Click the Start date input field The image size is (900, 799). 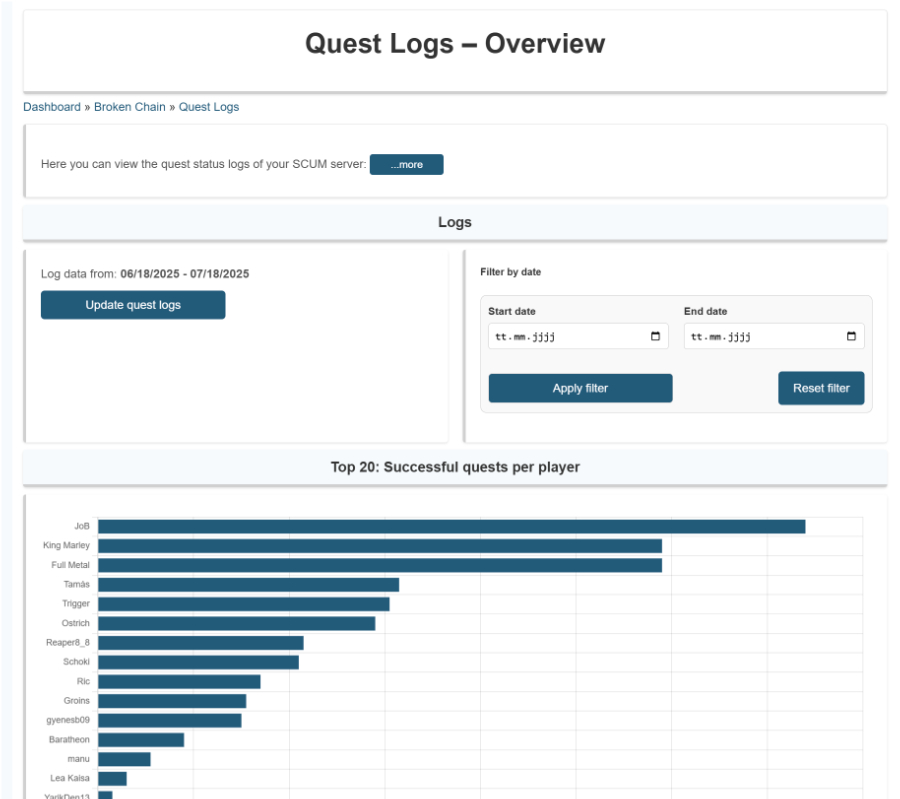[x=565, y=337]
